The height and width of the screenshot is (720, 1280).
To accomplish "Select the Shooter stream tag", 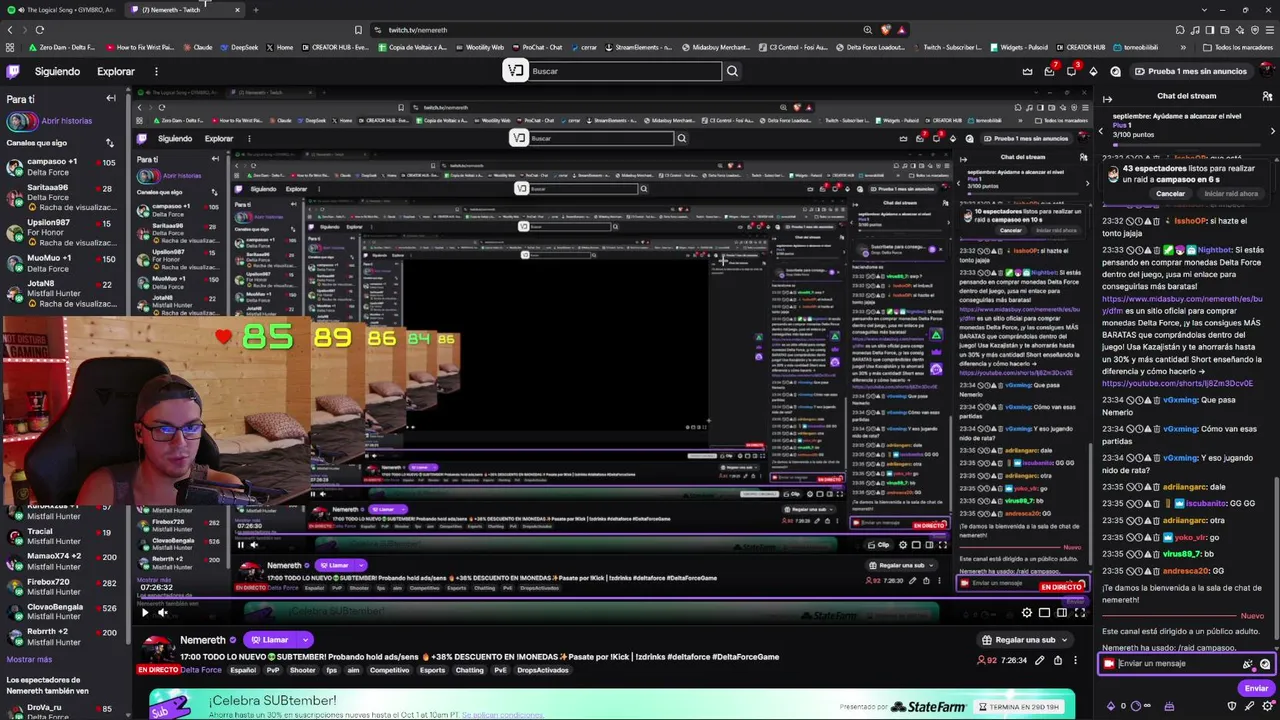I will point(302,670).
